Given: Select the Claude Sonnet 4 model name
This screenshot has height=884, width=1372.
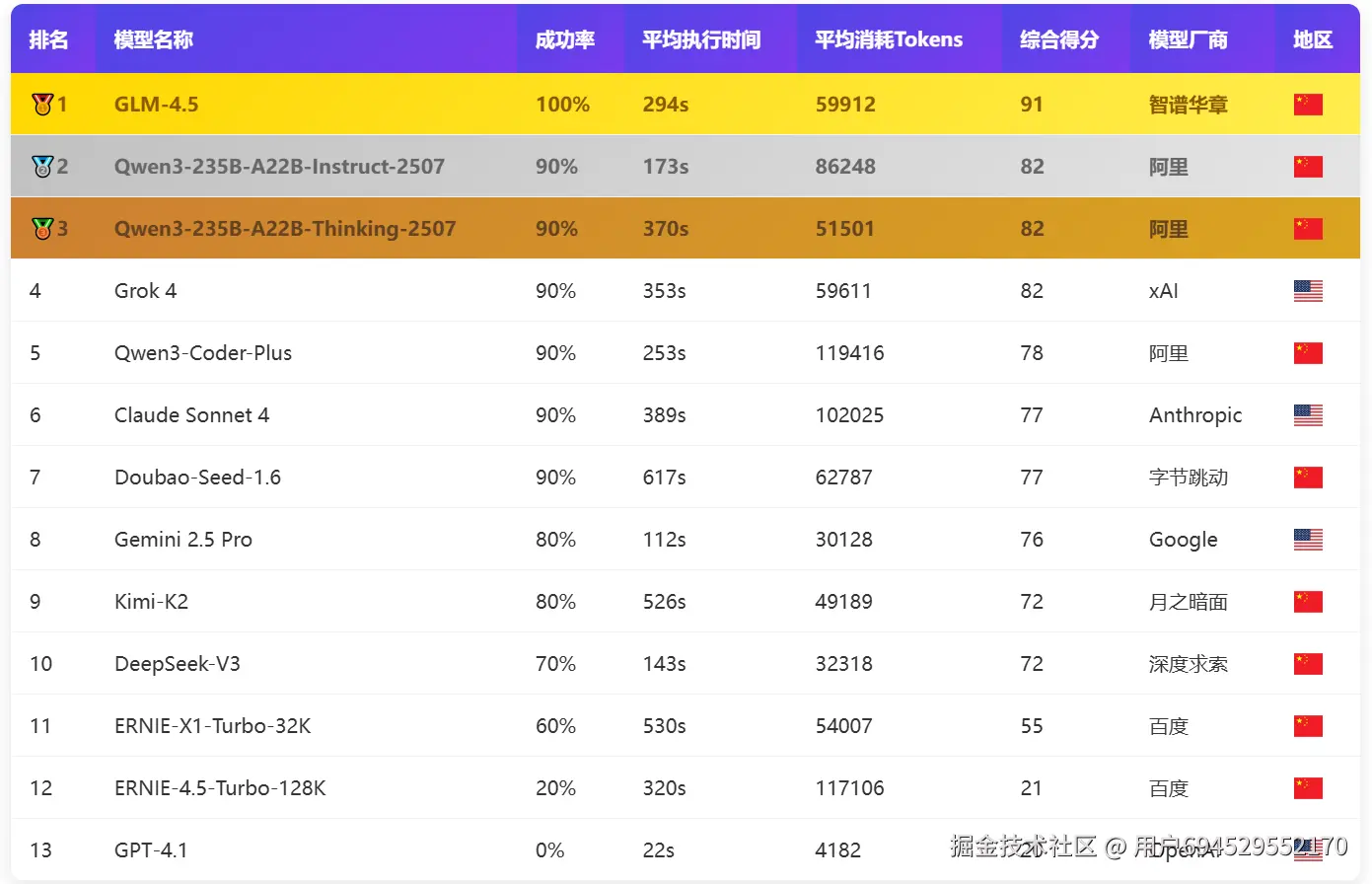Looking at the screenshot, I should [x=191, y=415].
